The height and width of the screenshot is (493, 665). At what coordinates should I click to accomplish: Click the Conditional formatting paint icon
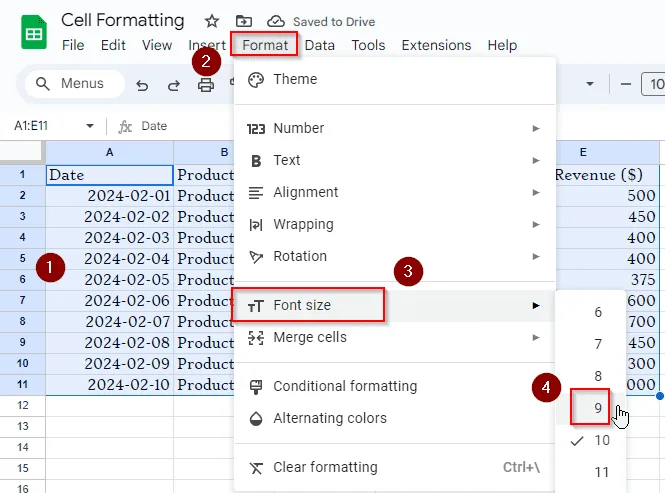(x=256, y=387)
